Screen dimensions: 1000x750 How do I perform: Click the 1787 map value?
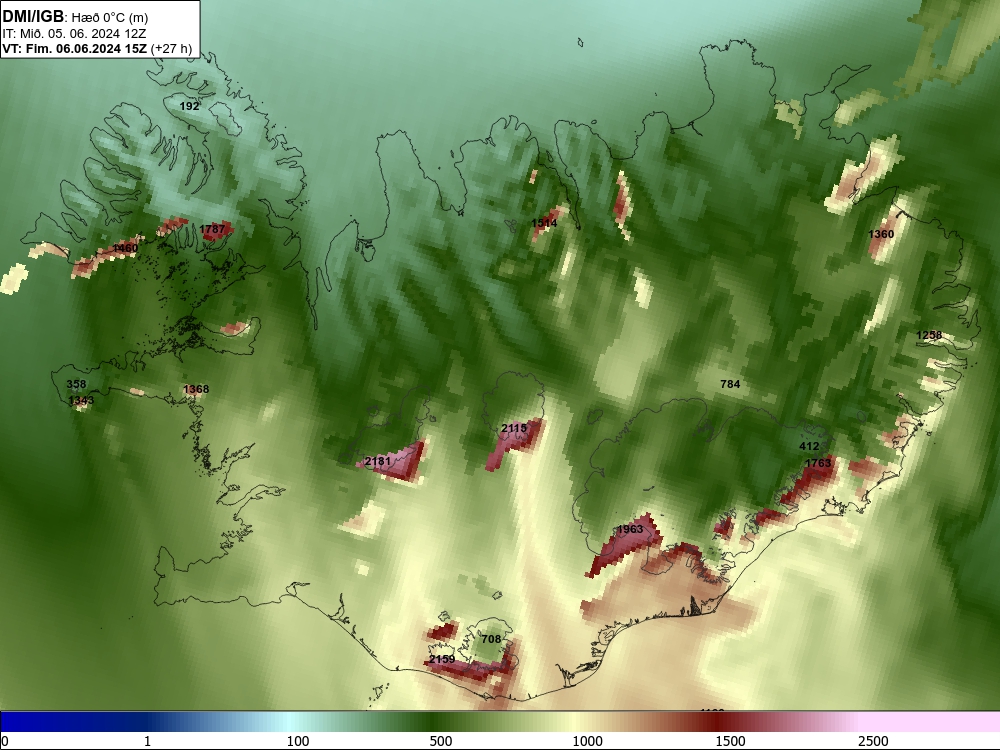tap(212, 228)
